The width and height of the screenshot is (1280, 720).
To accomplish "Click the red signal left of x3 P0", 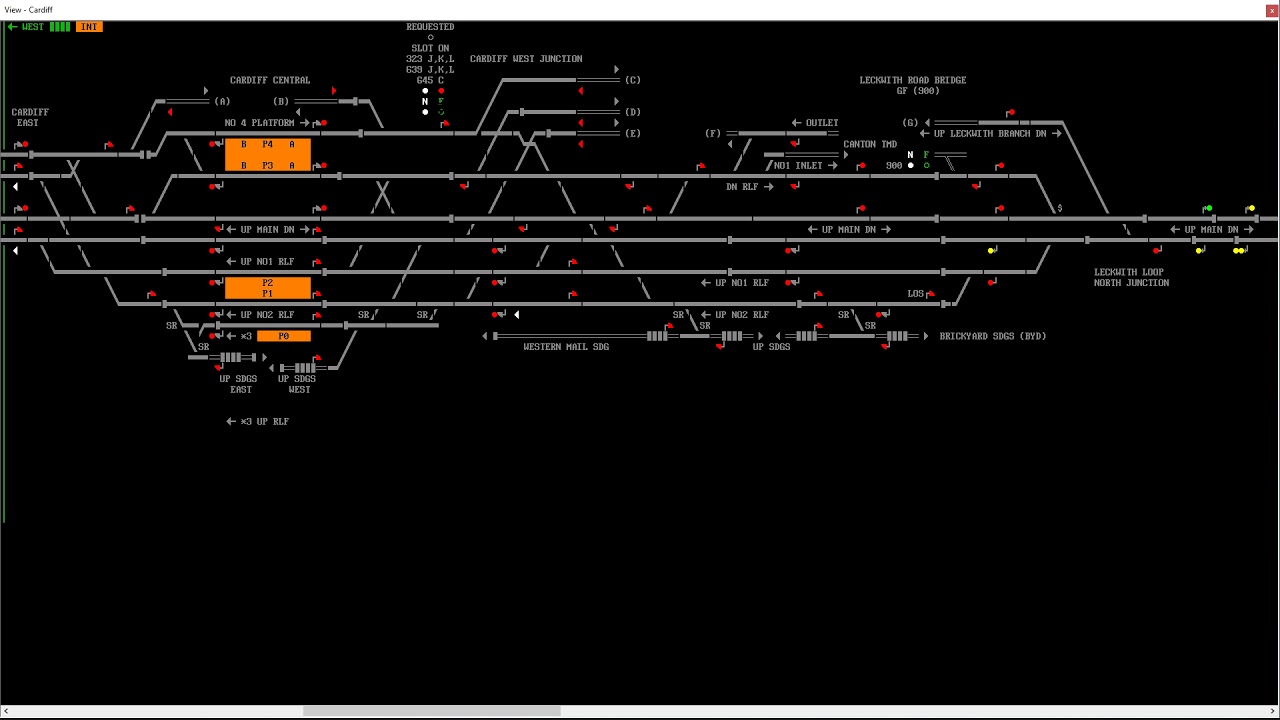I will 216,336.
